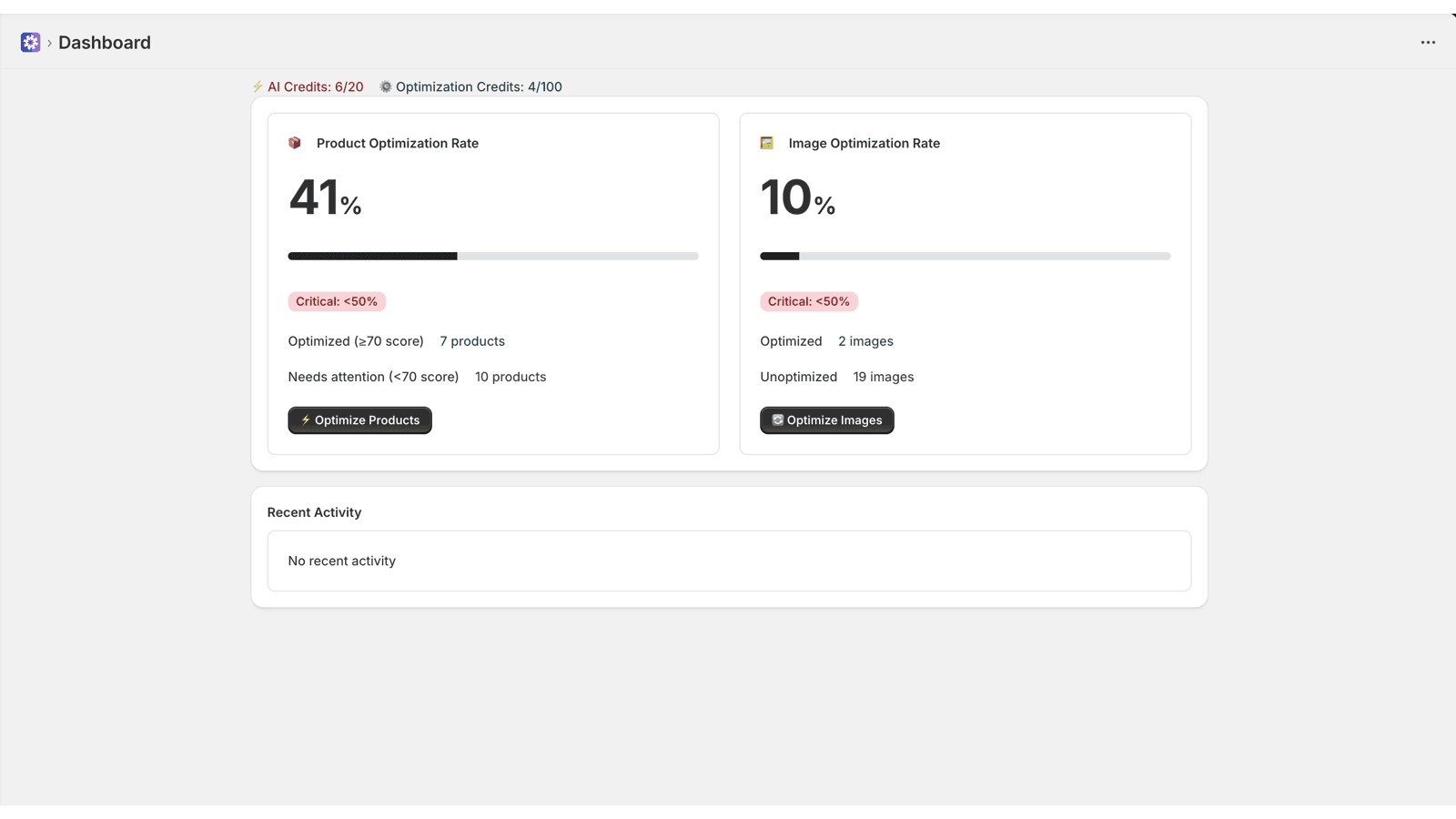Click the Optimized (≥70 score) label
Image resolution: width=1456 pixels, height=819 pixels.
(x=356, y=341)
